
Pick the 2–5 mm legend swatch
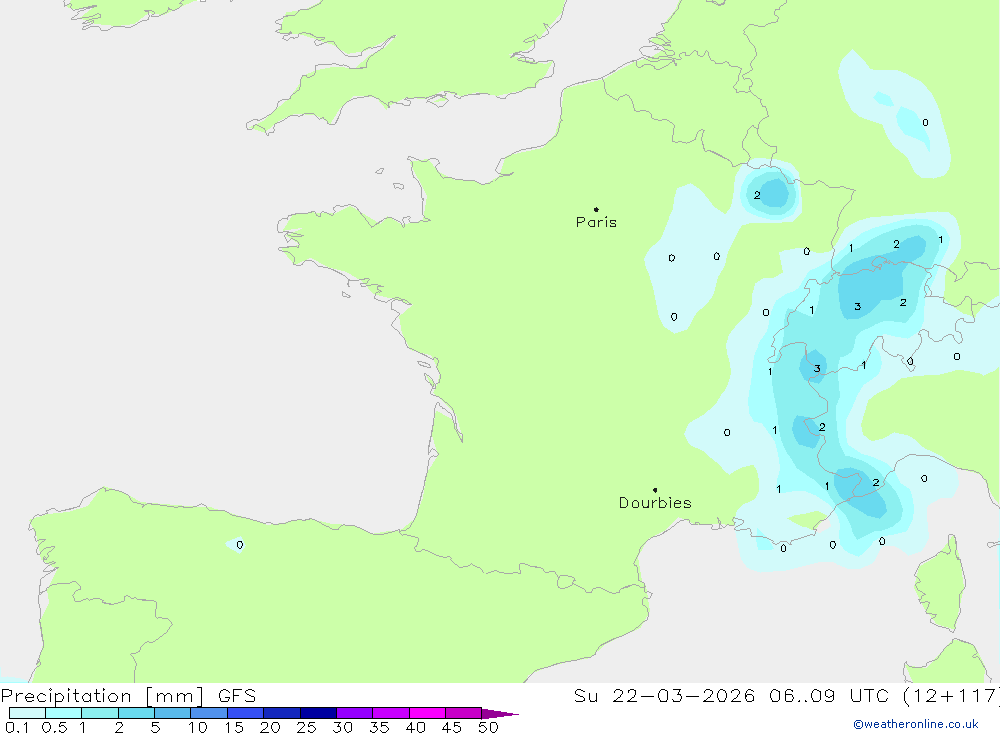(x=136, y=713)
